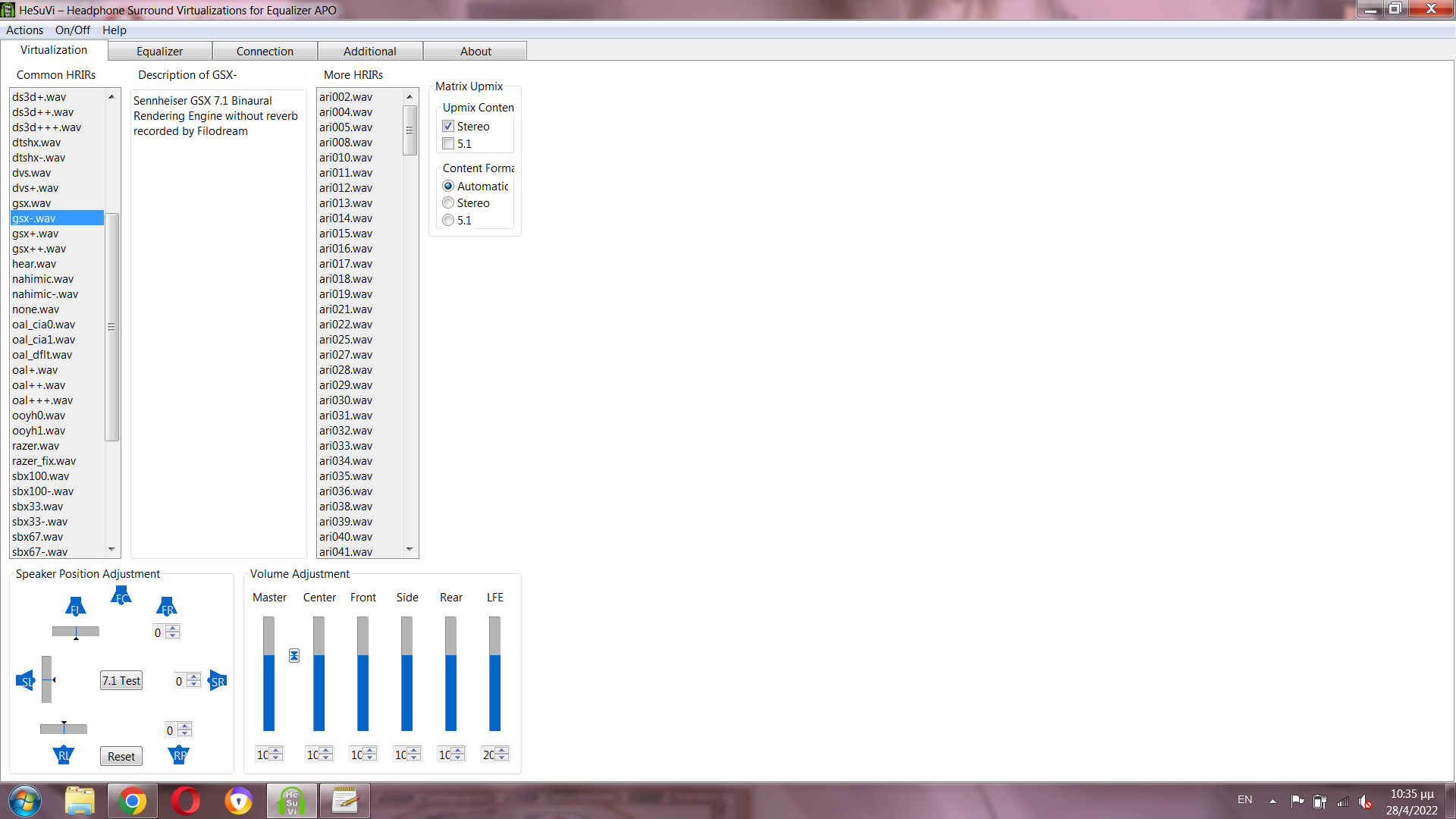Select the Stereo content format radio button
The width and height of the screenshot is (1456, 819).
(448, 203)
